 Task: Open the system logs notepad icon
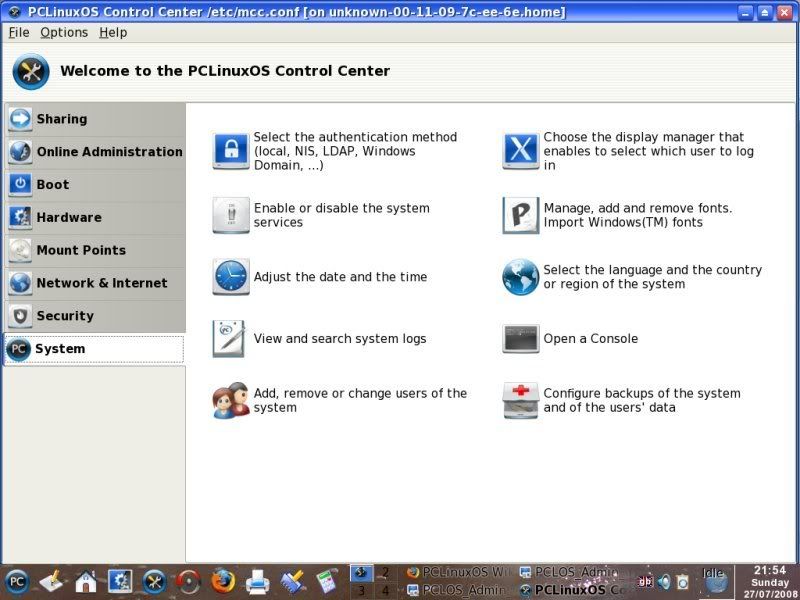coord(229,338)
